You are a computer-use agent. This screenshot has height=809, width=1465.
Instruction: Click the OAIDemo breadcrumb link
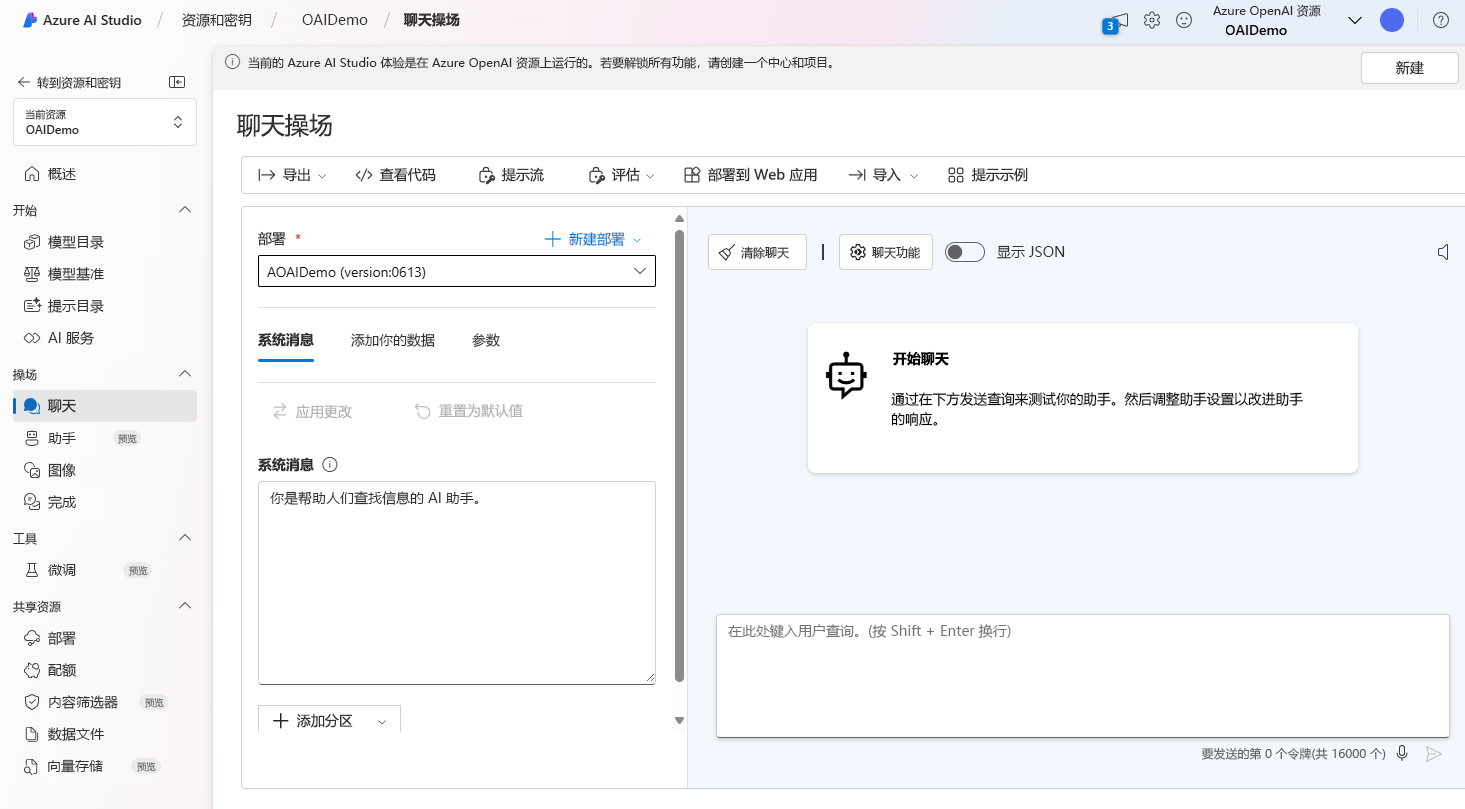[335, 20]
